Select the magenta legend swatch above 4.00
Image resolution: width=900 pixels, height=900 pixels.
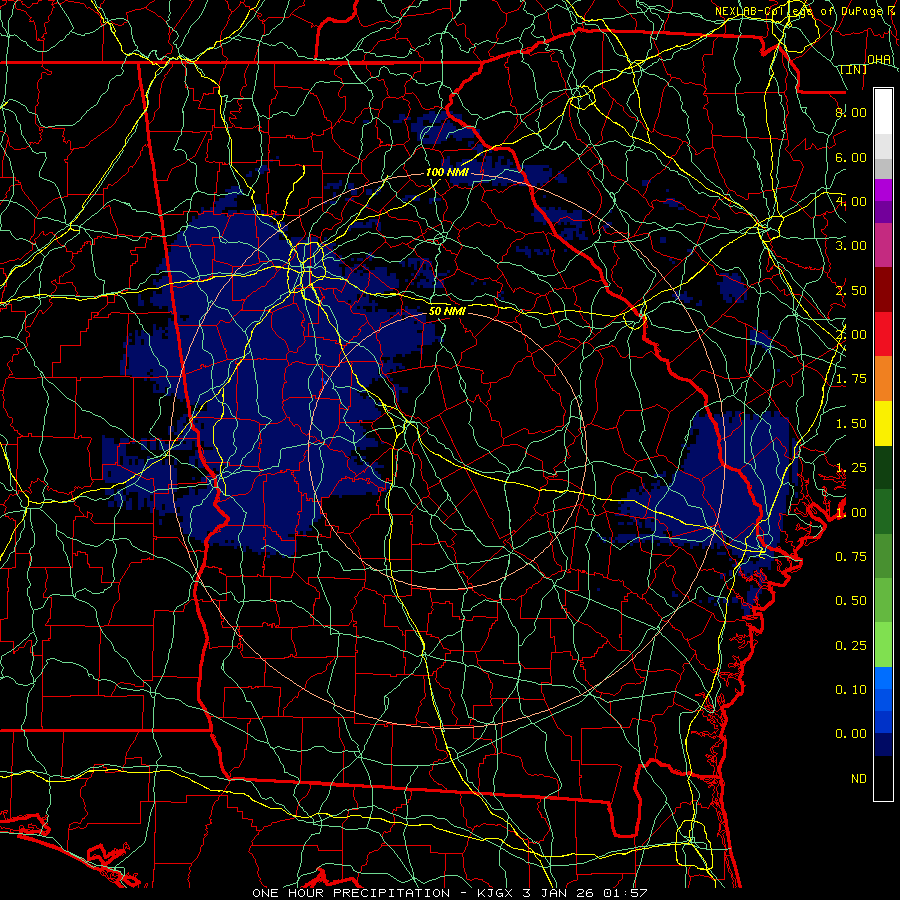(883, 190)
